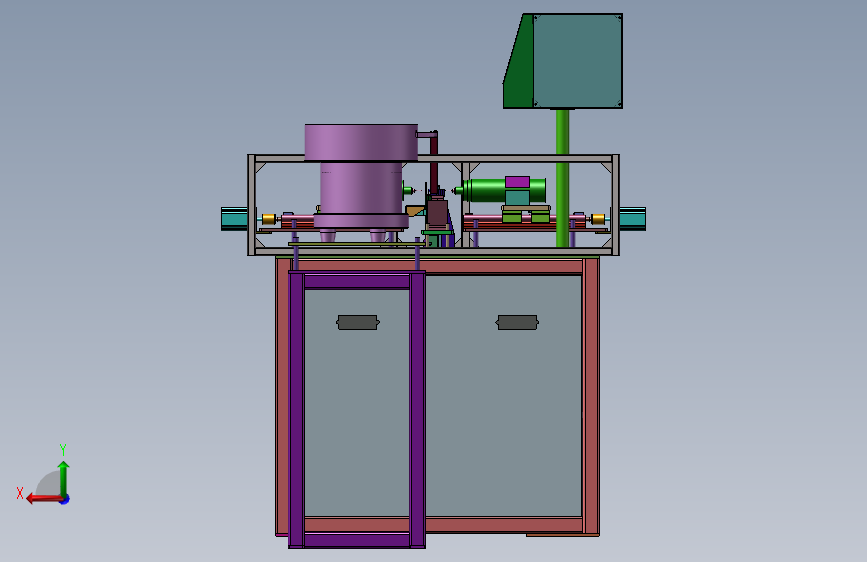Select the purple frame on the cabinet front
This screenshot has height=562, width=867.
coord(357,409)
